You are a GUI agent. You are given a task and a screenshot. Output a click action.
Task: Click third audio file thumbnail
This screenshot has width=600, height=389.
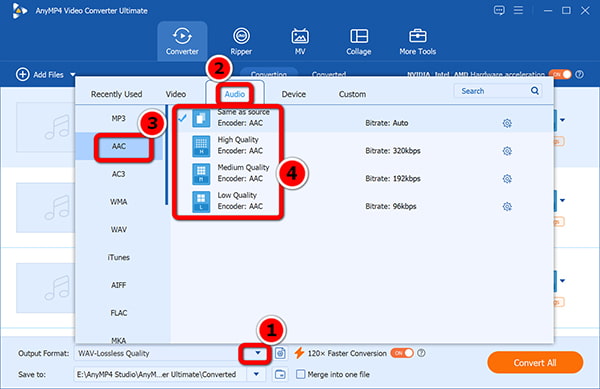(x=45, y=288)
